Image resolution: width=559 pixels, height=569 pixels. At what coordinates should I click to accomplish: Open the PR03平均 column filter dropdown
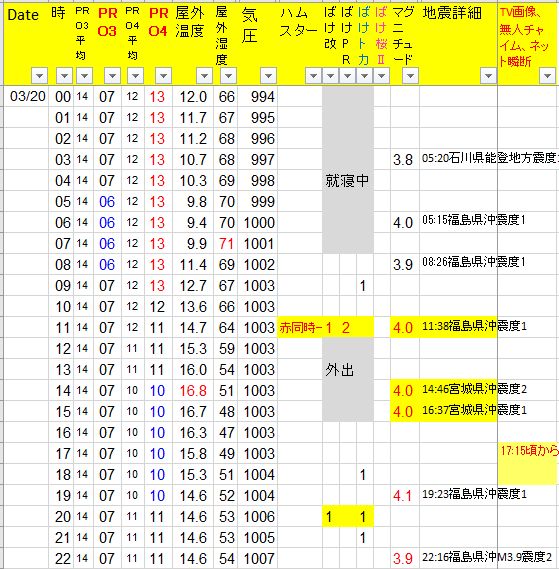click(84, 76)
